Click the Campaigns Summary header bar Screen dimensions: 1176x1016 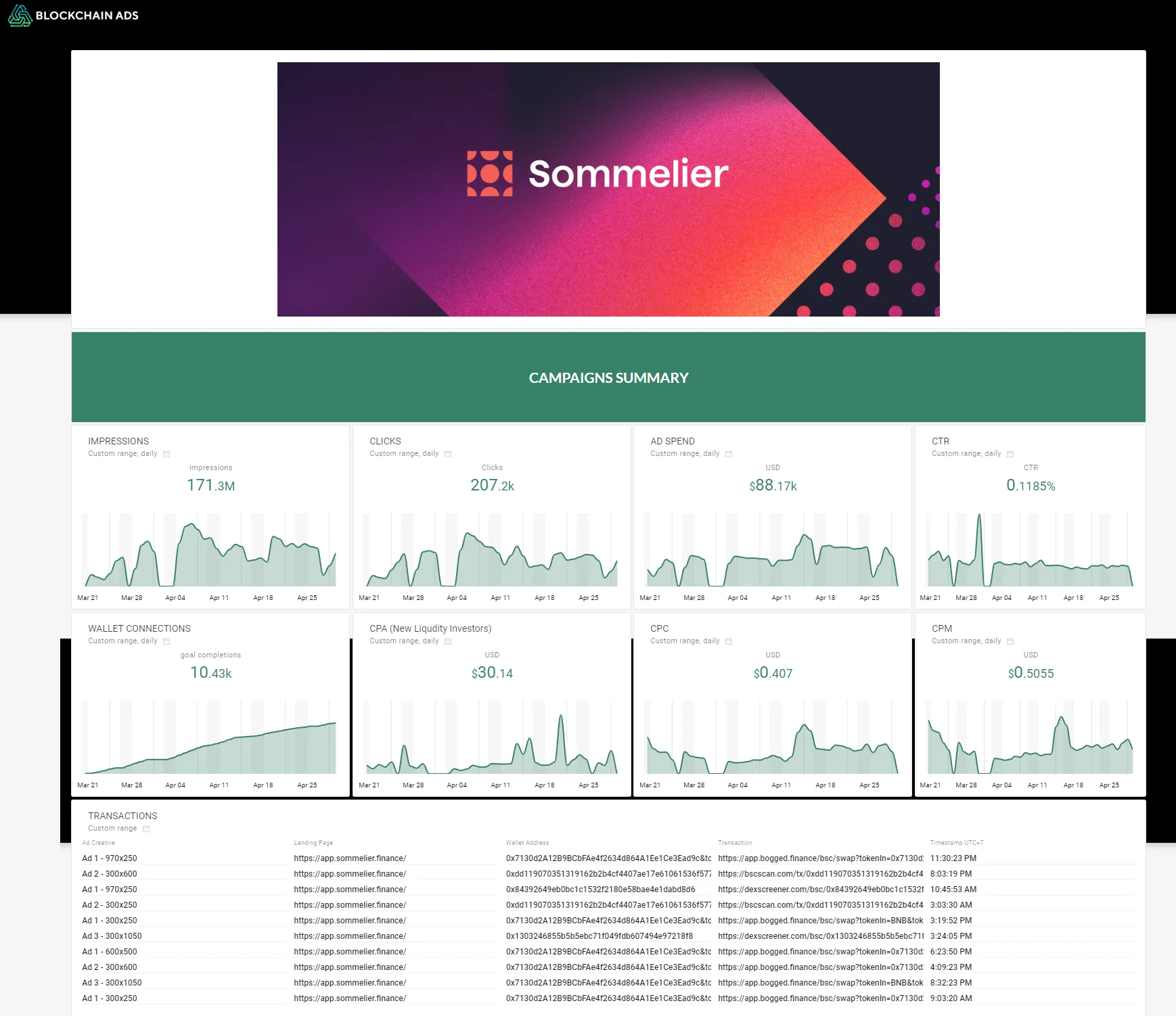(x=608, y=377)
